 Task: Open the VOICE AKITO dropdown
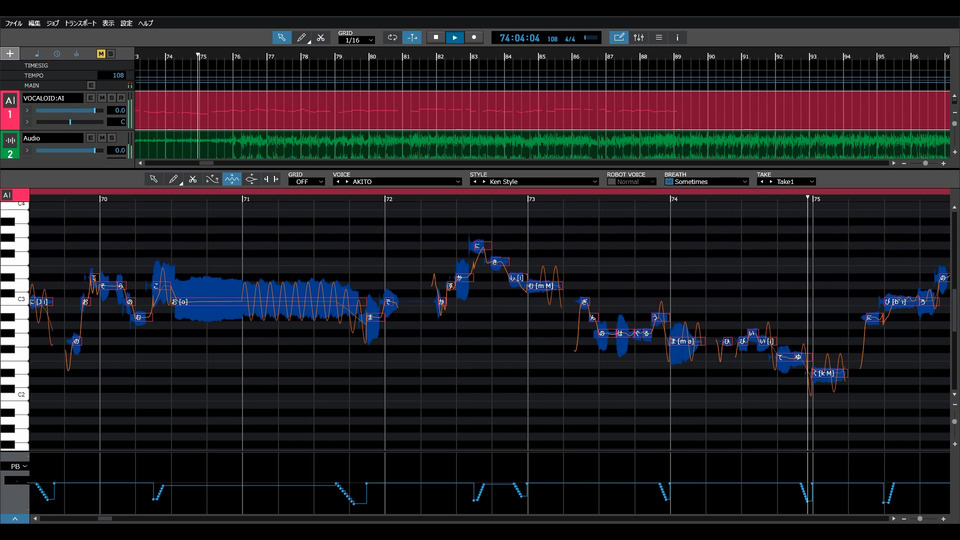pyautogui.click(x=397, y=182)
